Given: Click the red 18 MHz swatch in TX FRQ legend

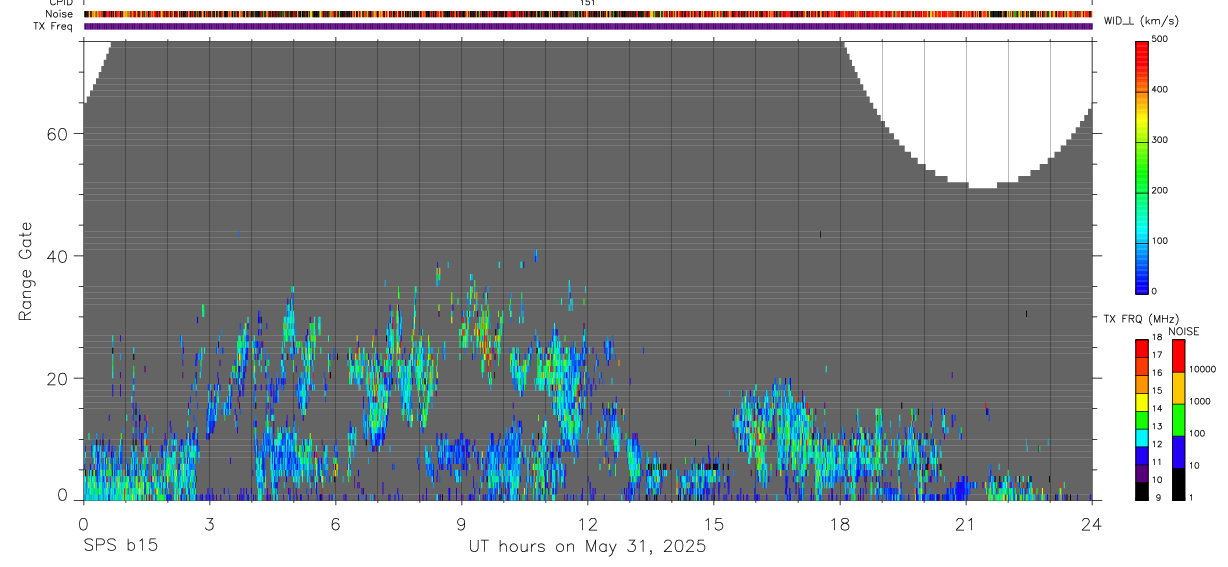Looking at the screenshot, I should [x=1142, y=347].
